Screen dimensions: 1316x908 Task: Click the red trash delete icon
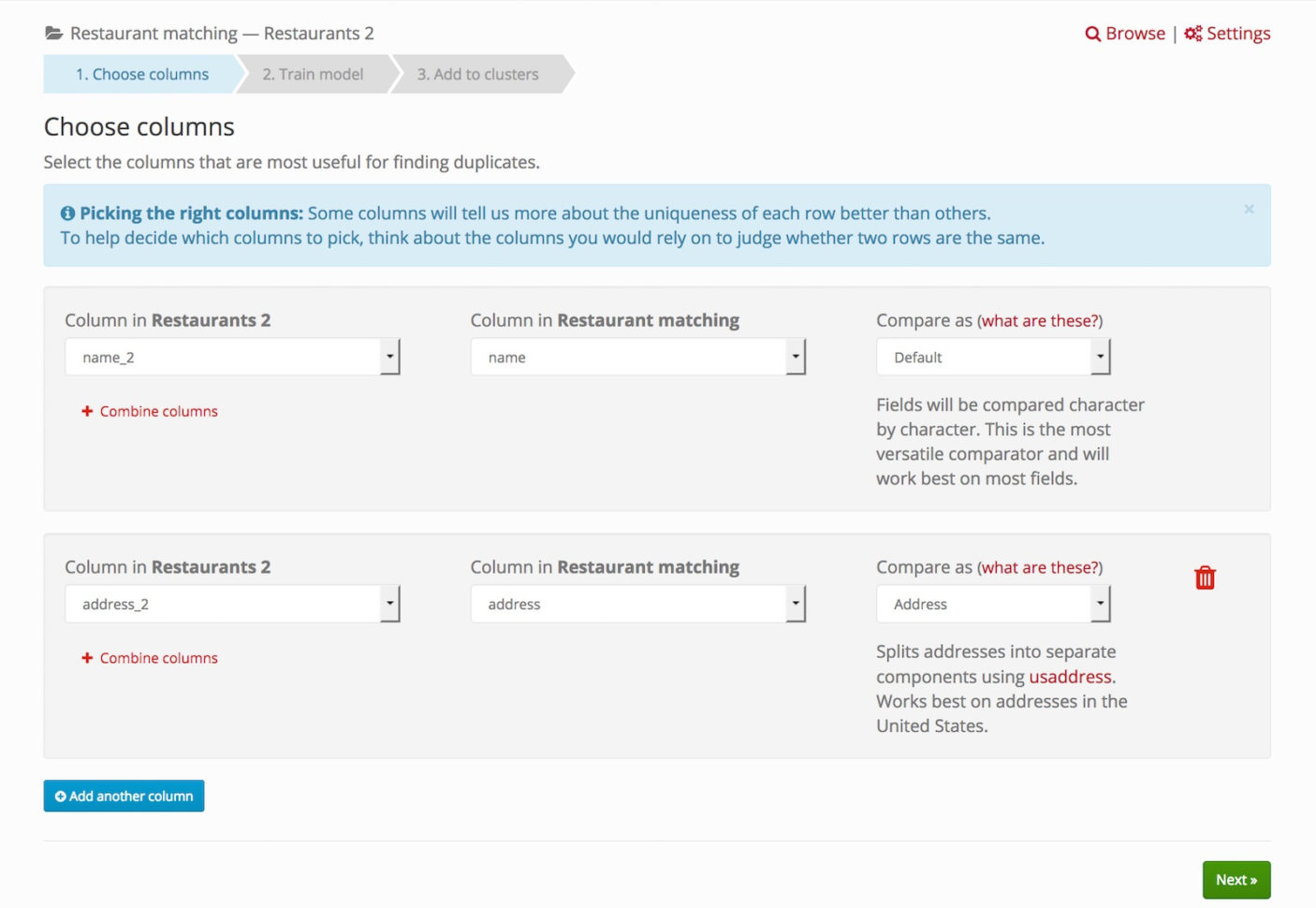click(x=1205, y=578)
